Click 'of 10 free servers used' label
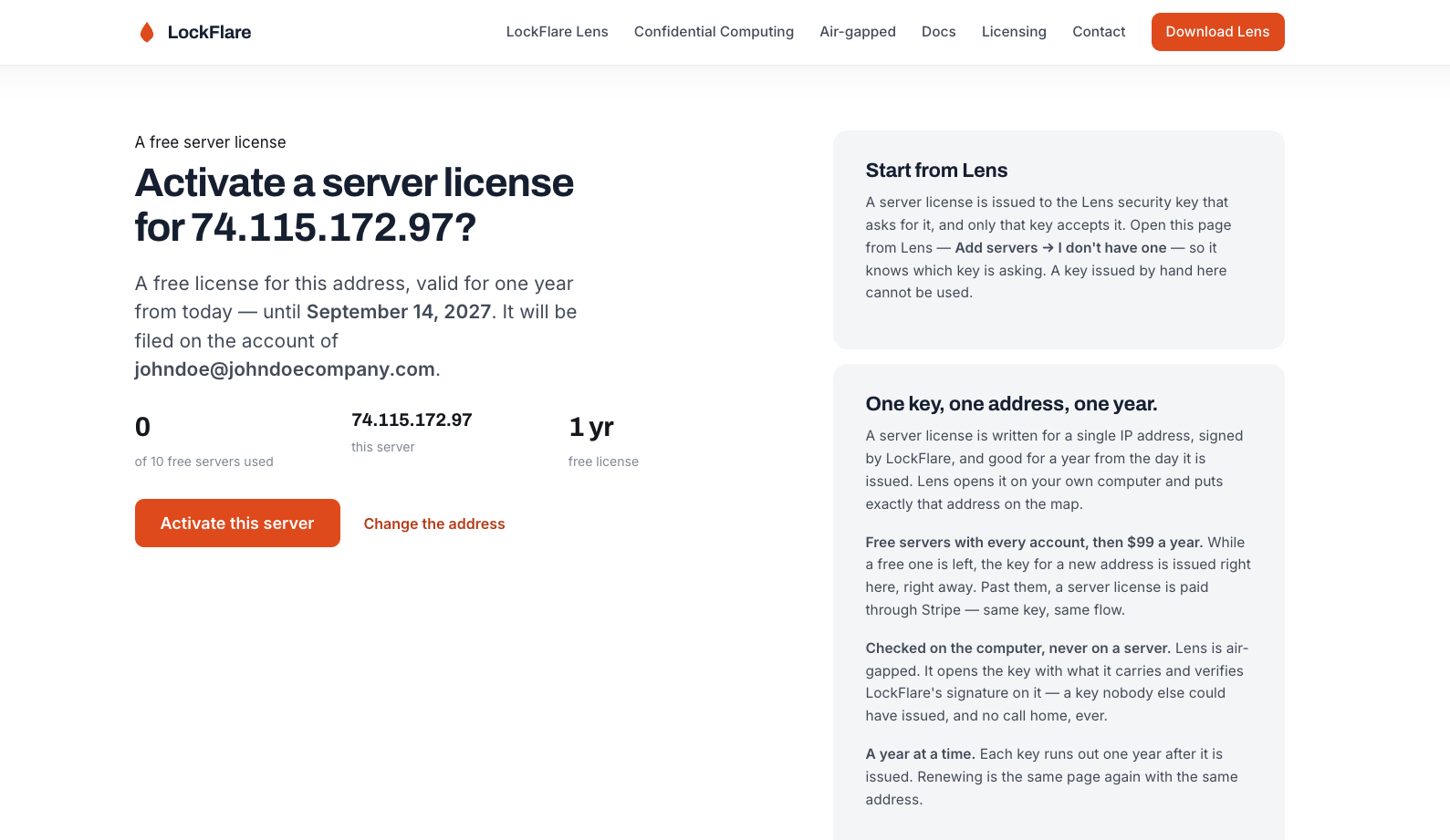Image resolution: width=1450 pixels, height=840 pixels. coord(204,461)
